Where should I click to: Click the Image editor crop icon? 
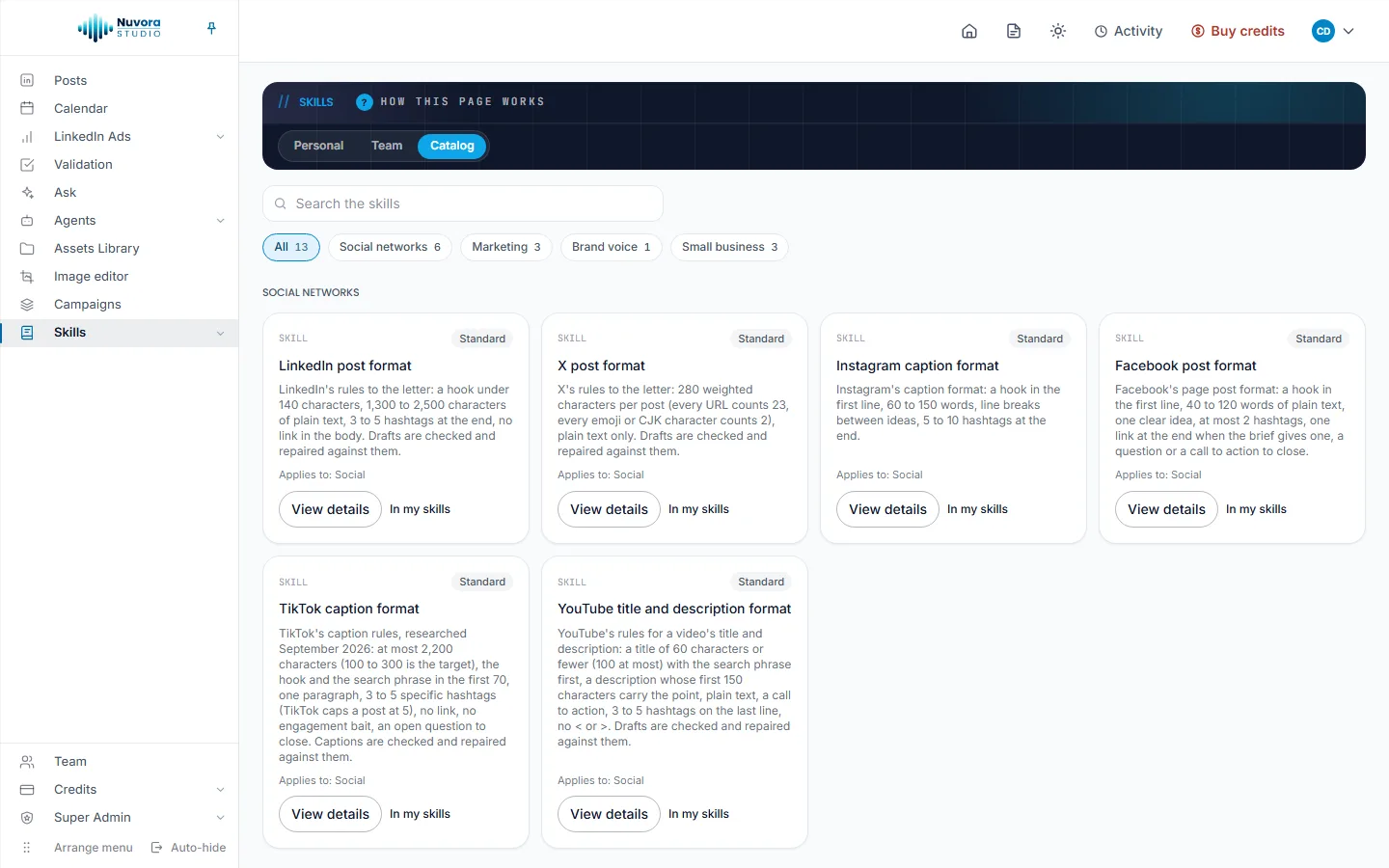click(27, 276)
